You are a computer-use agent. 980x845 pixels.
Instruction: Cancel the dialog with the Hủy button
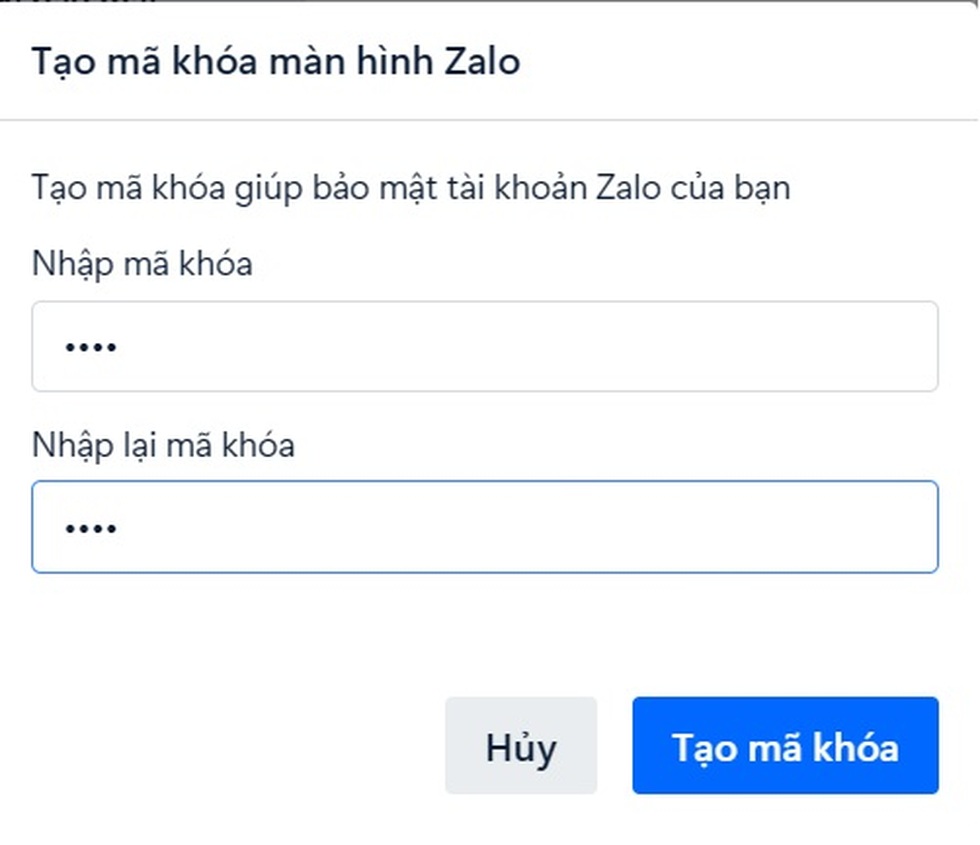pyautogui.click(x=520, y=746)
